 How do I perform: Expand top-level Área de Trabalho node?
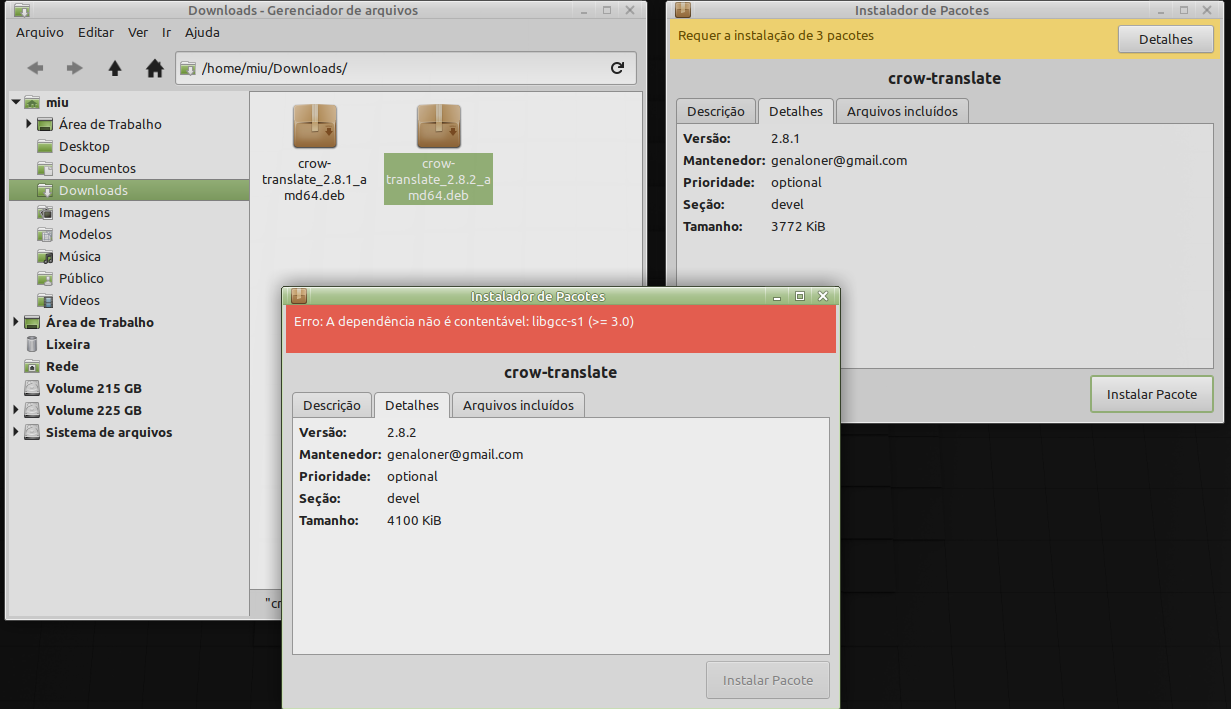(16, 322)
